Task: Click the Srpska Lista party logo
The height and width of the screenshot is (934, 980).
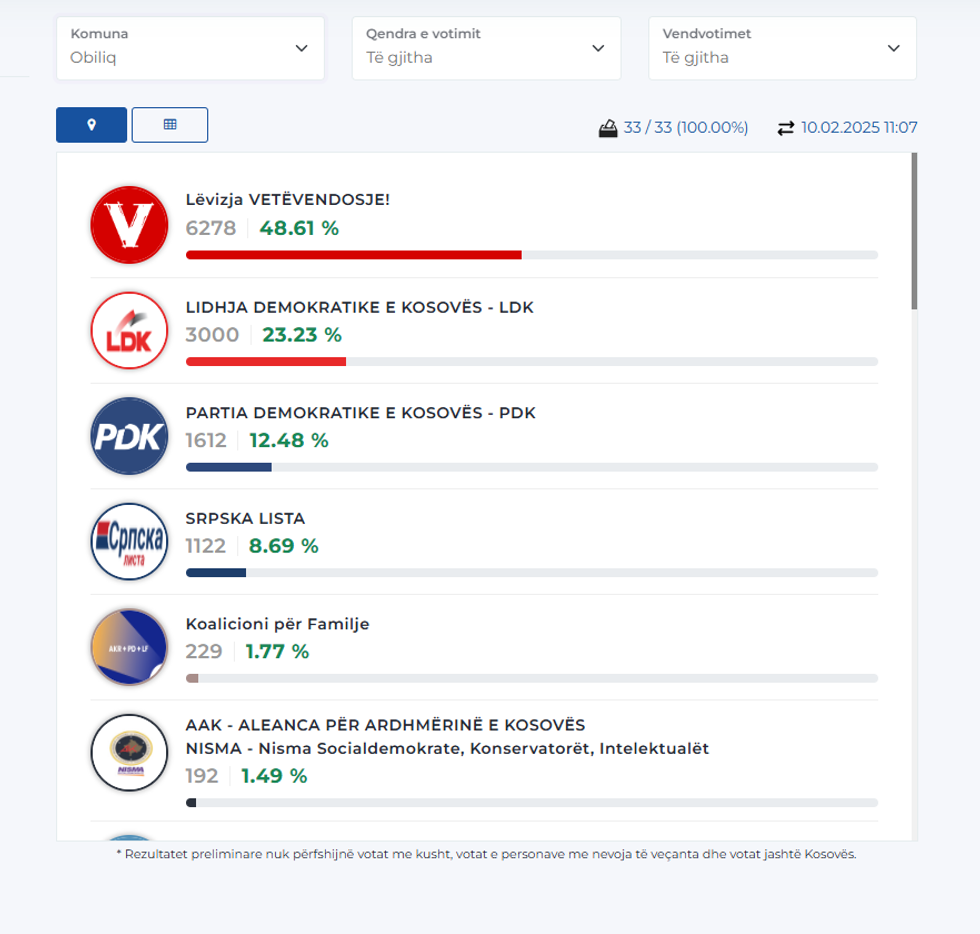Action: coord(129,542)
